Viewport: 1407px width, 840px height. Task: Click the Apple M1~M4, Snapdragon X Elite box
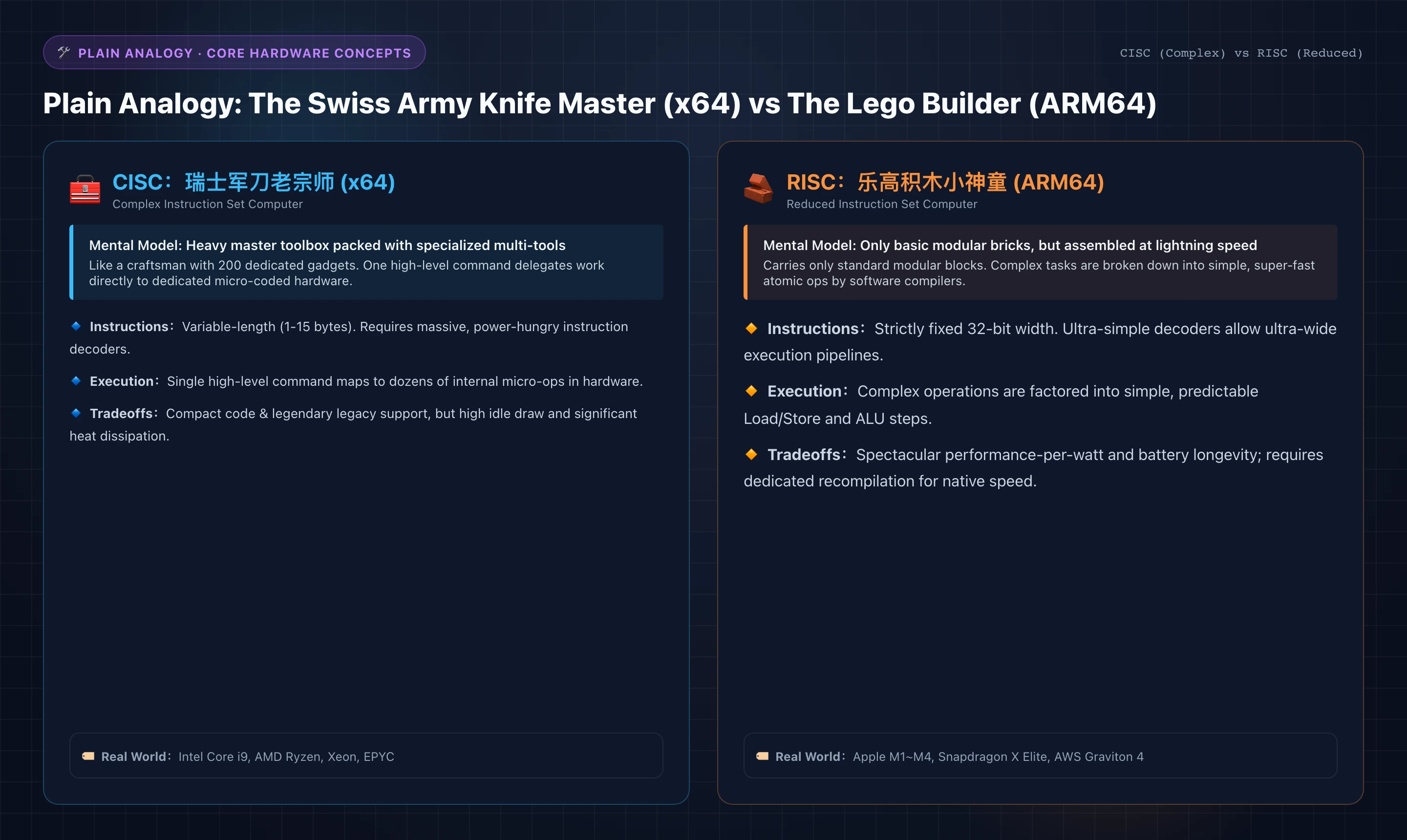point(1040,756)
